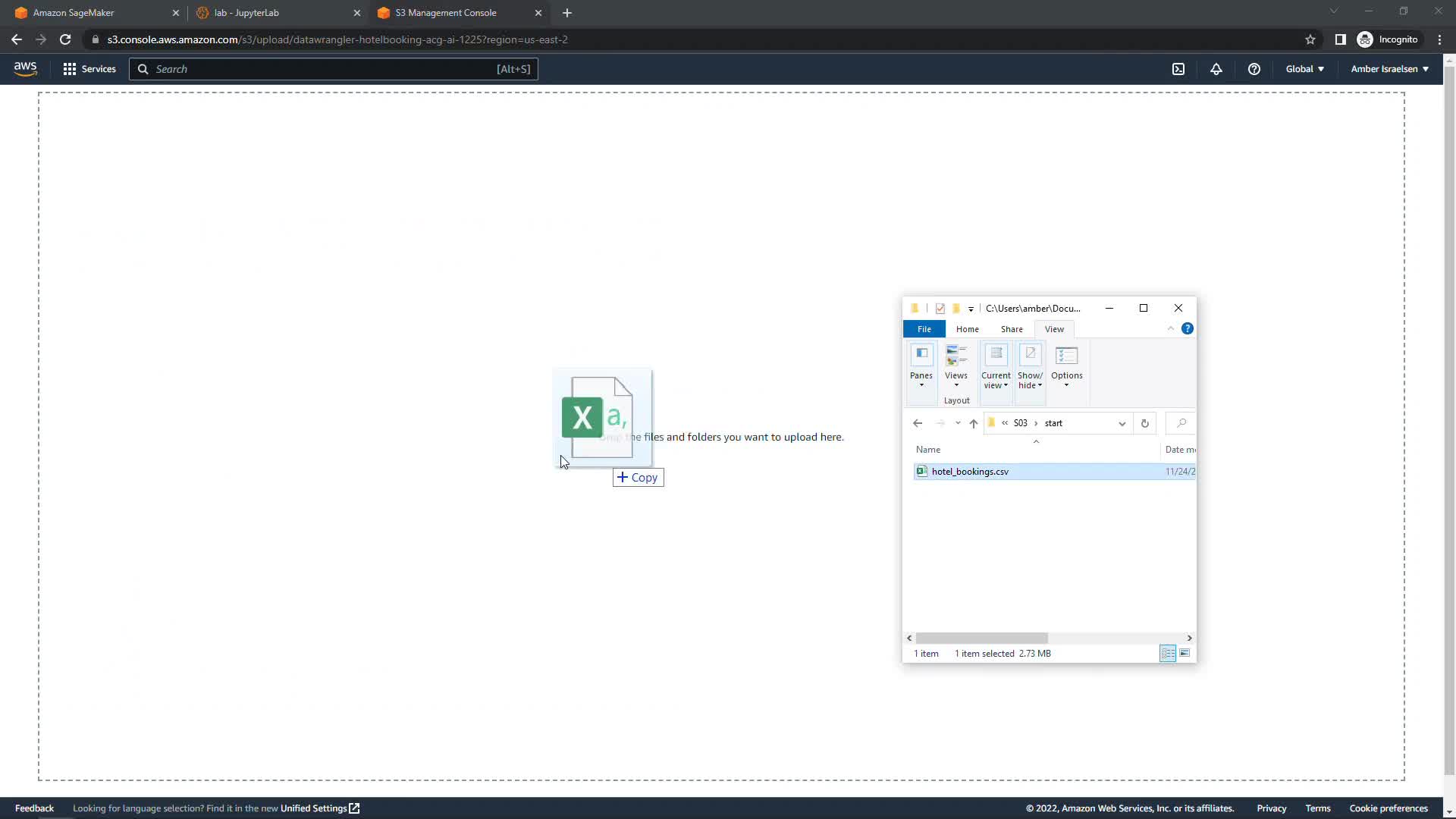Open the AWS help question-mark icon
The height and width of the screenshot is (819, 1456).
1254,69
